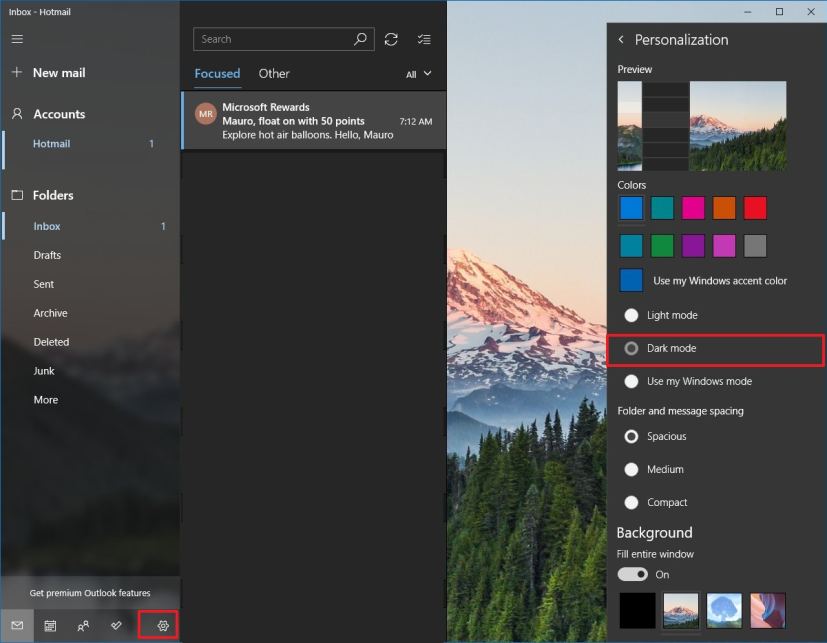Click the Personalization preview image
This screenshot has width=827, height=643.
702,126
